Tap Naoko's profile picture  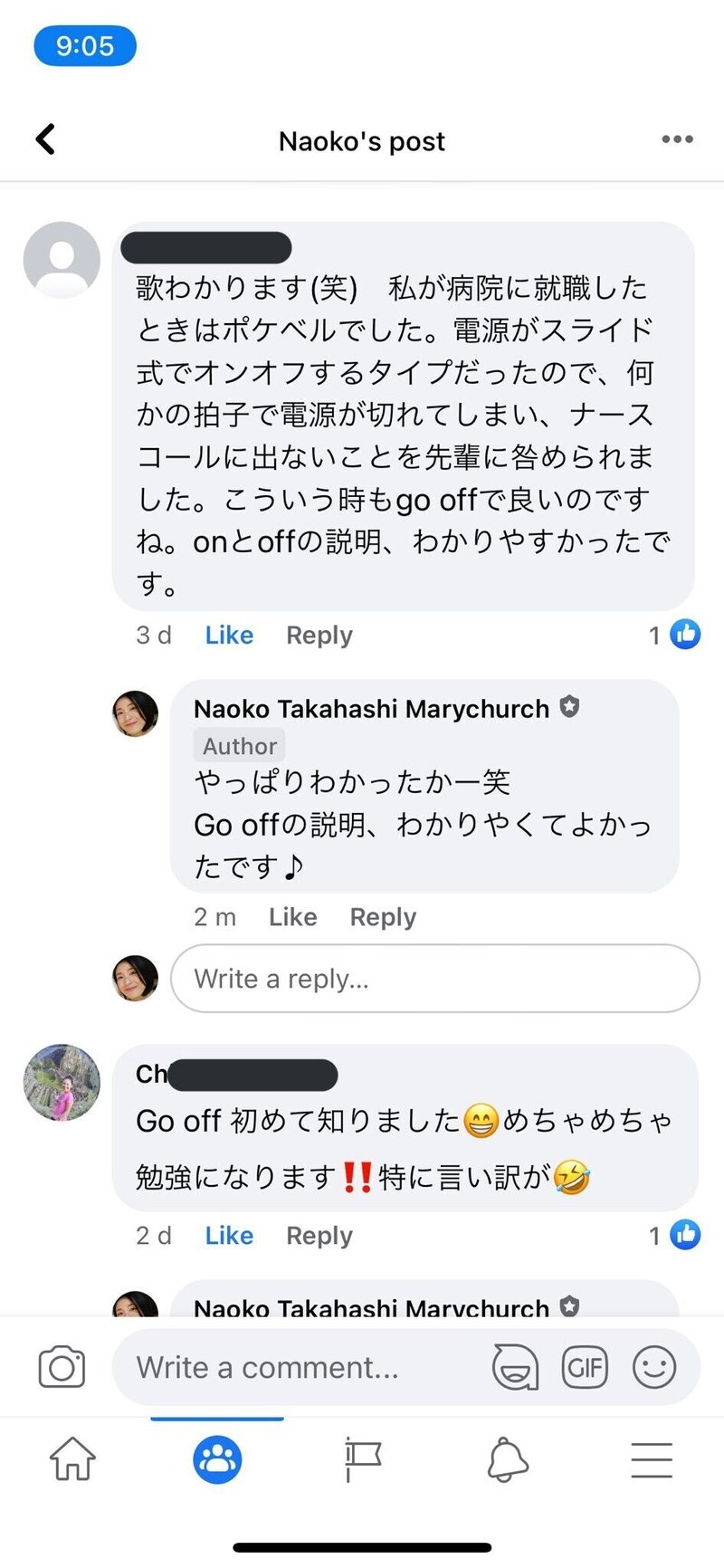coord(134,712)
